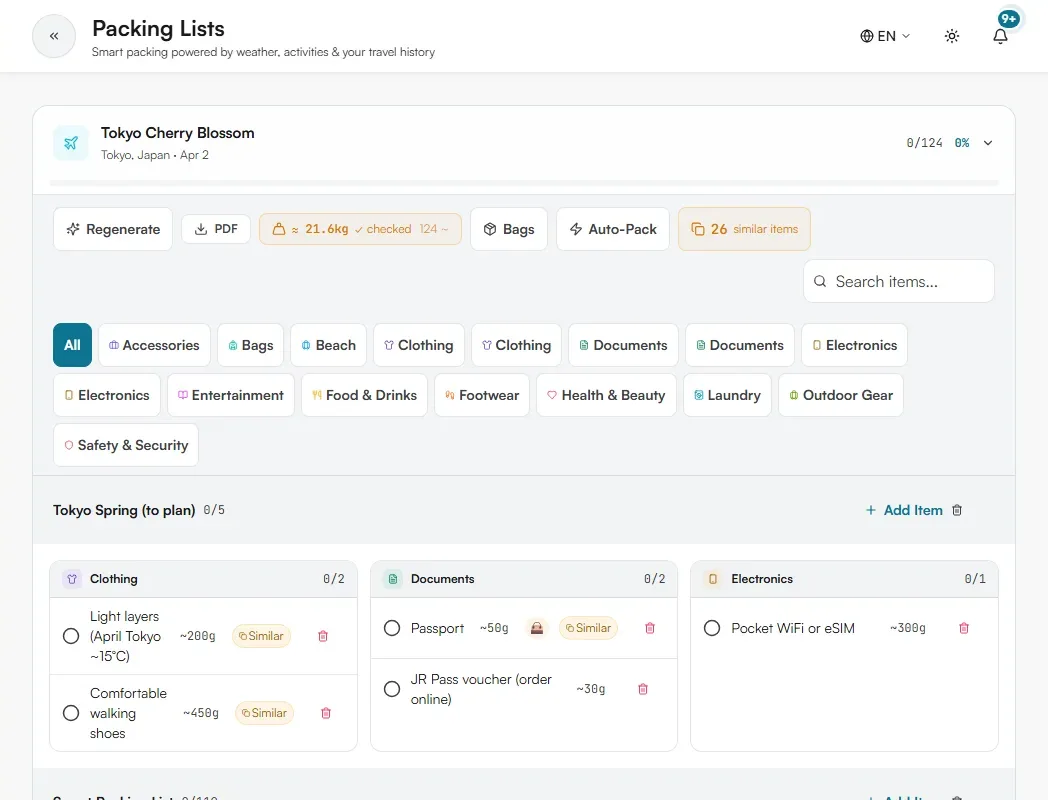Run Auto-Pack

tap(613, 229)
